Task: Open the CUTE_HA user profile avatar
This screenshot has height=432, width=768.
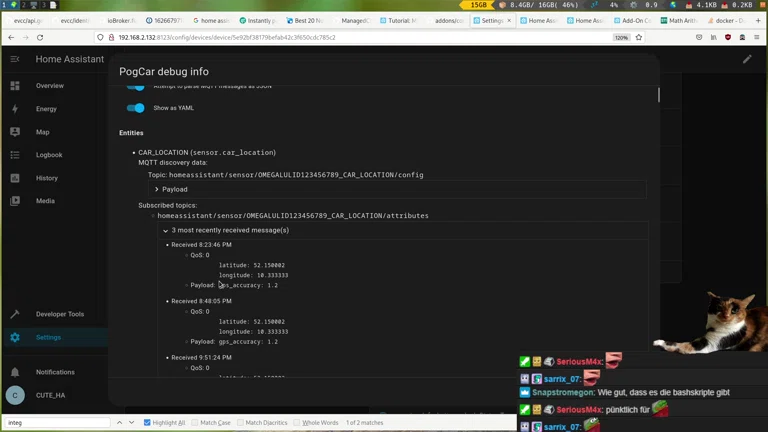Action: coord(15,395)
